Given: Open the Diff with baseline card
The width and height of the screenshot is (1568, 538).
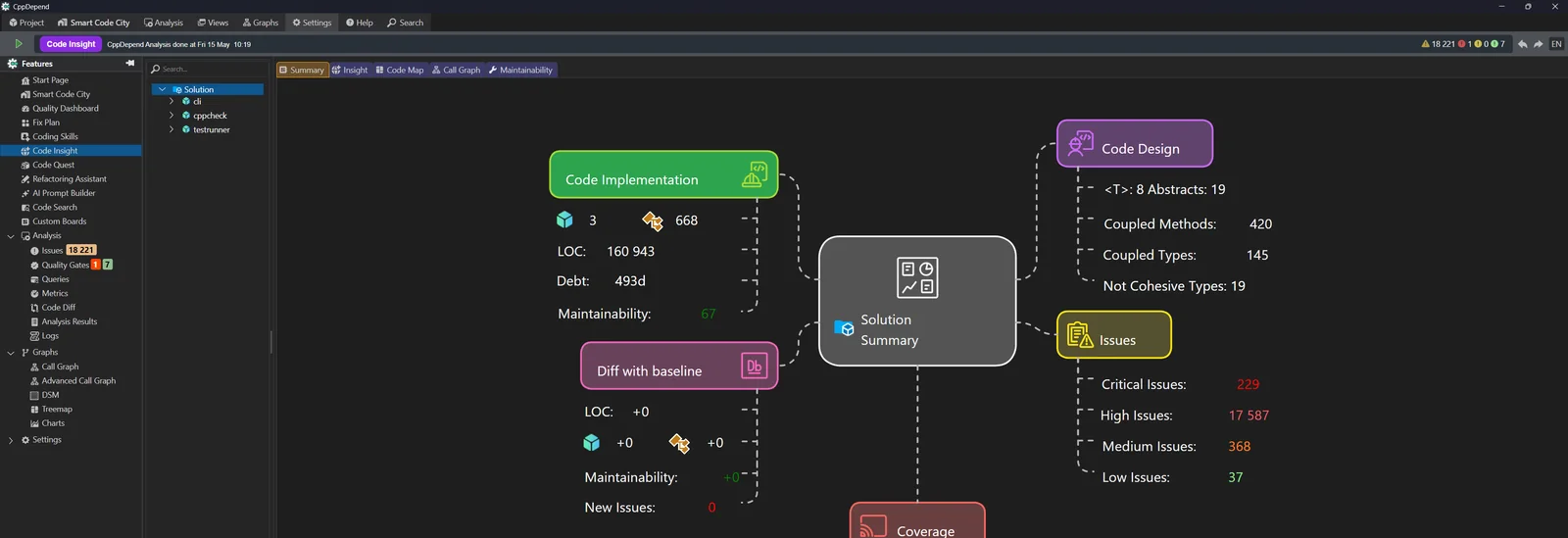Looking at the screenshot, I should coord(679,366).
